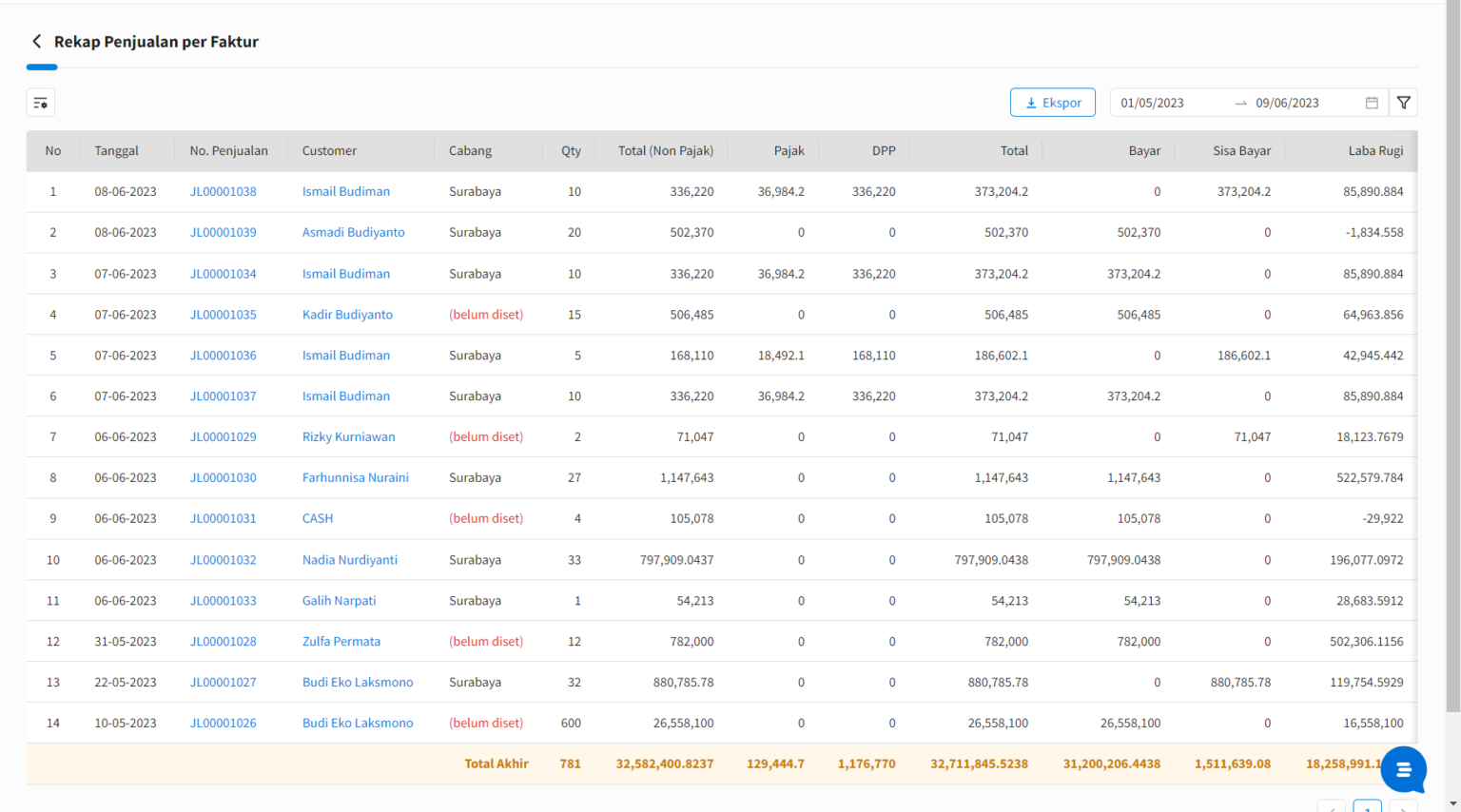The width and height of the screenshot is (1461, 812).
Task: Click the Customer column header
Action: [x=329, y=150]
